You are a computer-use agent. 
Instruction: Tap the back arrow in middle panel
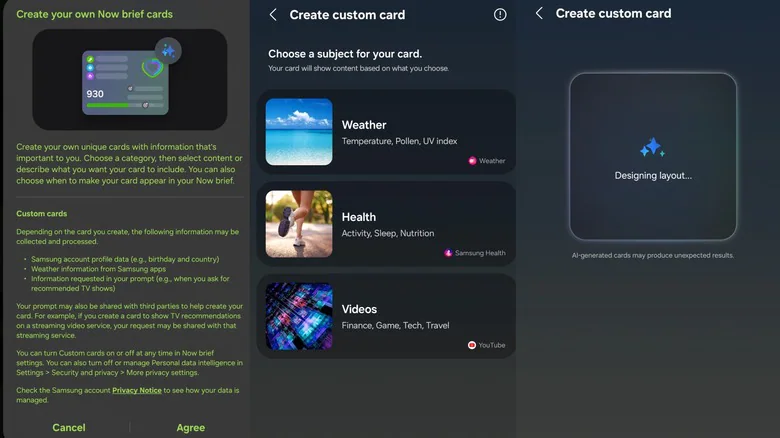[x=273, y=15]
